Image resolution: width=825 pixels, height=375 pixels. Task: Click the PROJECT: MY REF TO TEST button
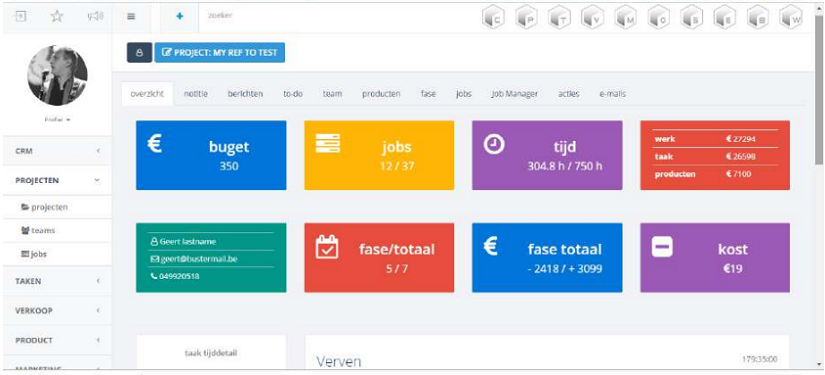point(219,53)
